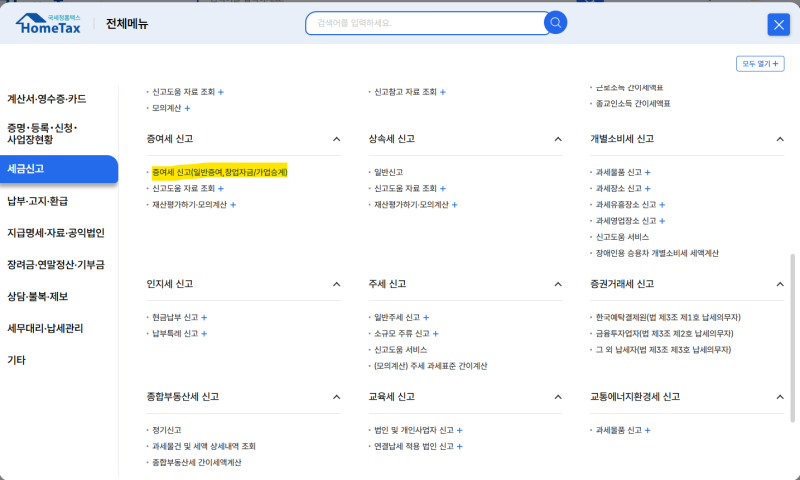Open 납부·고지·환급 sidebar menu

point(37,201)
